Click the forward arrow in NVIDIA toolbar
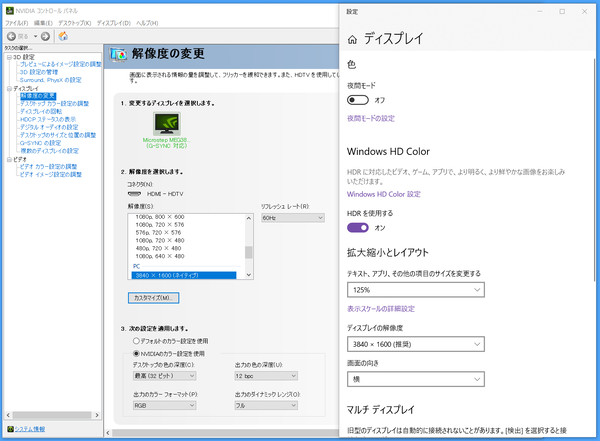The image size is (600, 441). point(46,36)
